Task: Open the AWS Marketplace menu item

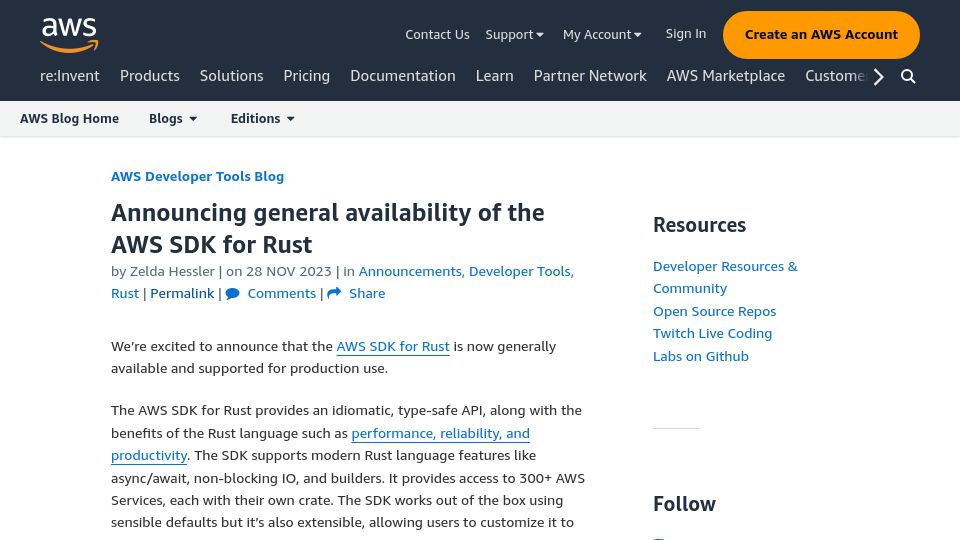Action: click(726, 76)
